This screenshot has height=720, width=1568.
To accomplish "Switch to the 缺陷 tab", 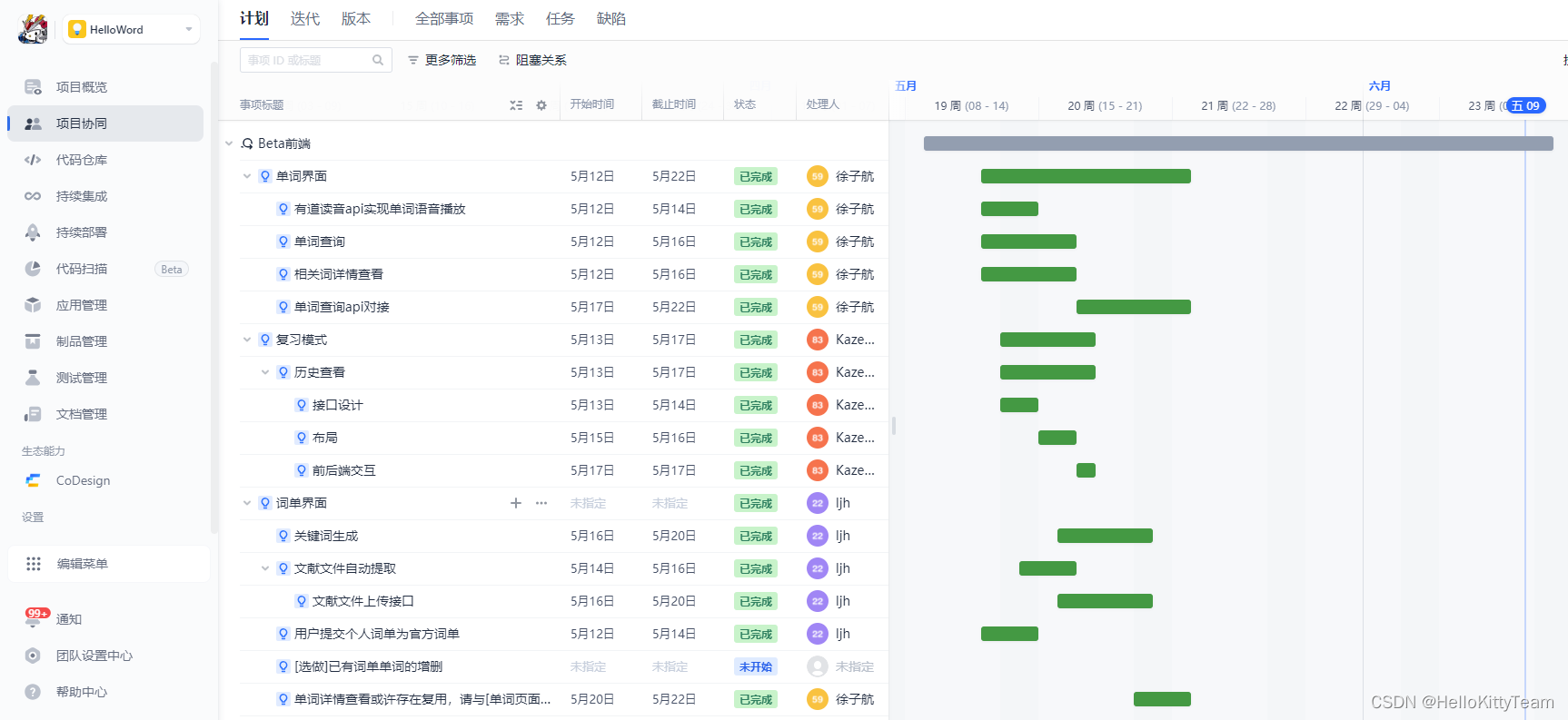I will [x=611, y=18].
